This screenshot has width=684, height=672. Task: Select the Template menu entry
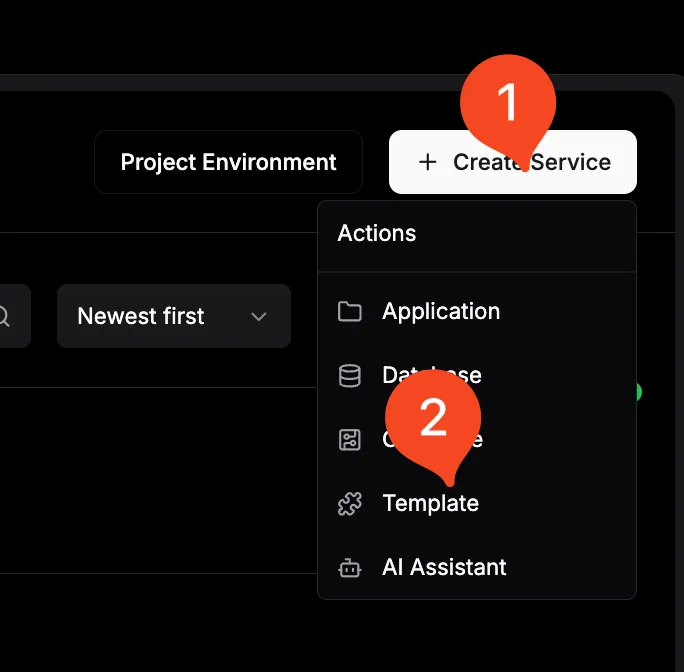(431, 504)
